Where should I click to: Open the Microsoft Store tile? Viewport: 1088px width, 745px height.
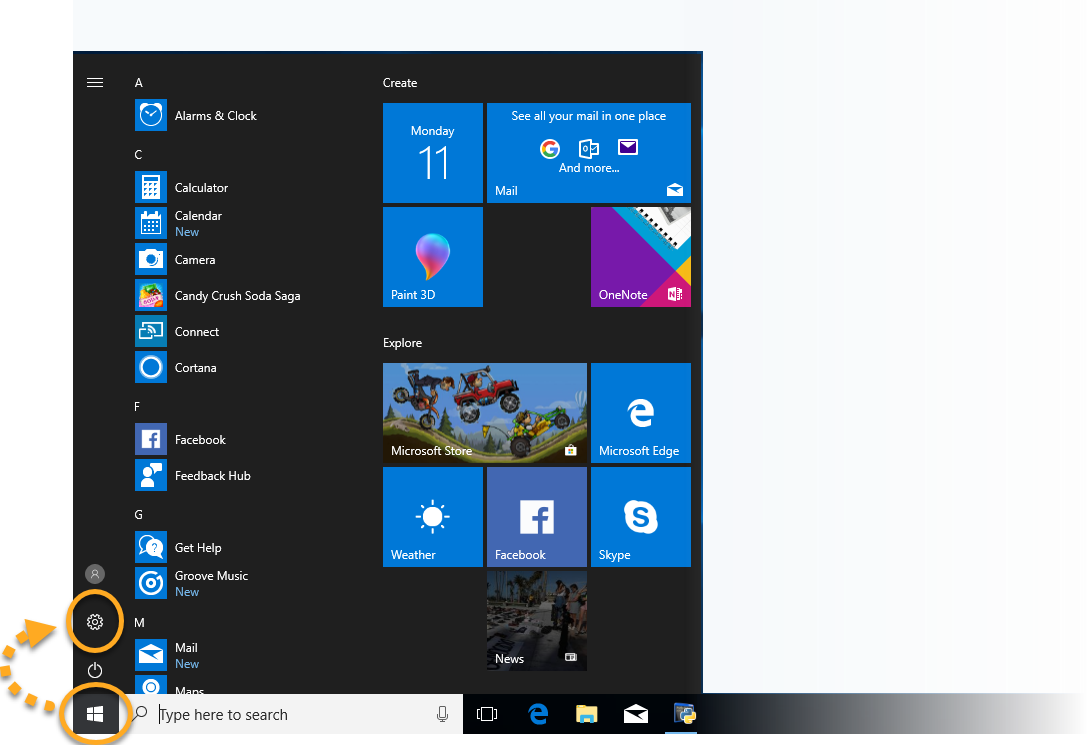click(485, 413)
